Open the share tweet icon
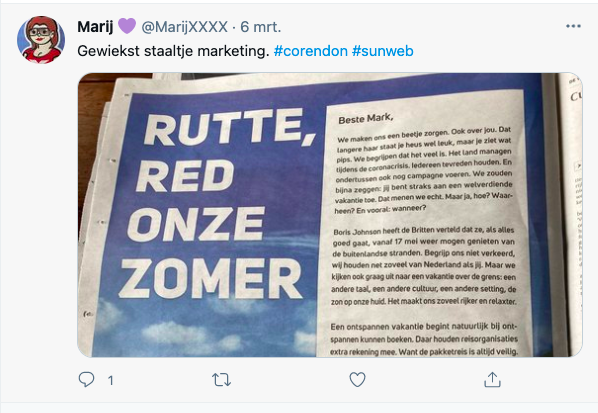Image resolution: width=598 pixels, height=413 pixels. [x=492, y=379]
